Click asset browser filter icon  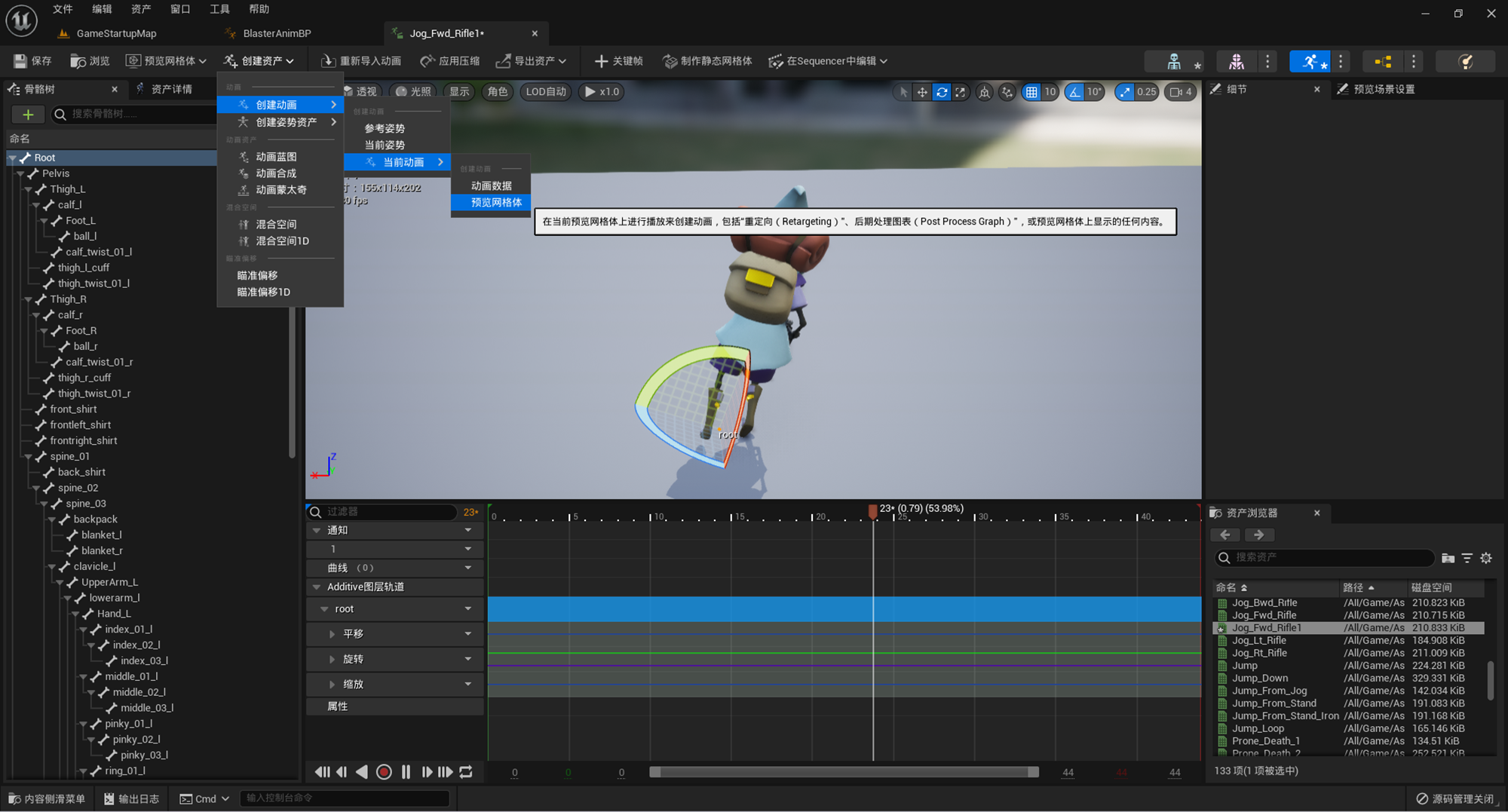1467,558
